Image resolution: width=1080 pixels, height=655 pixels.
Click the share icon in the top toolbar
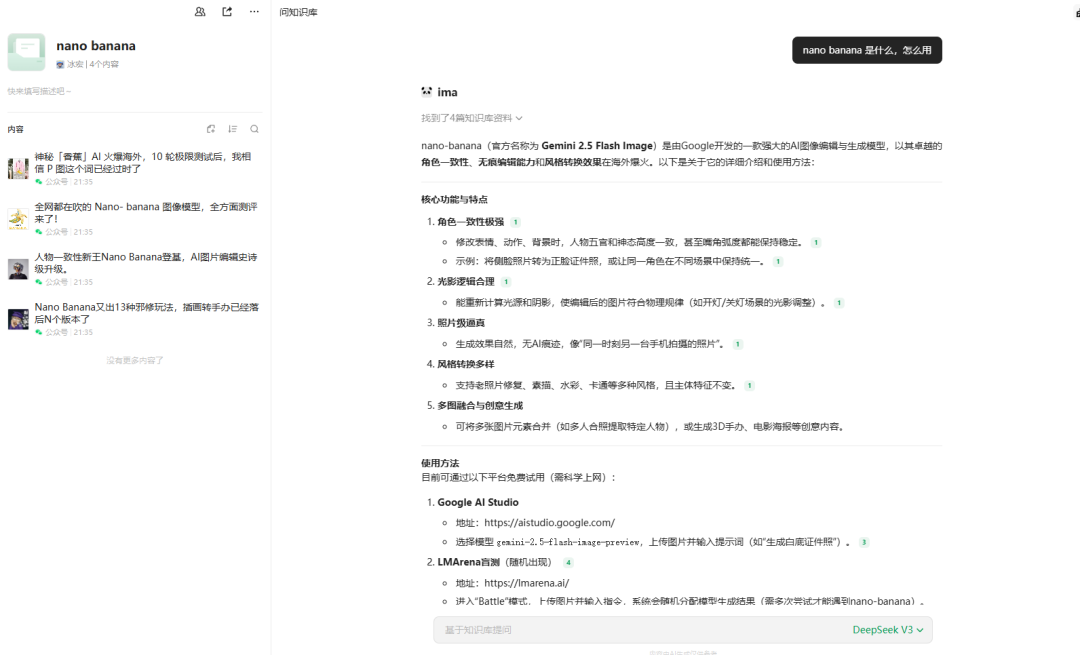[x=226, y=12]
